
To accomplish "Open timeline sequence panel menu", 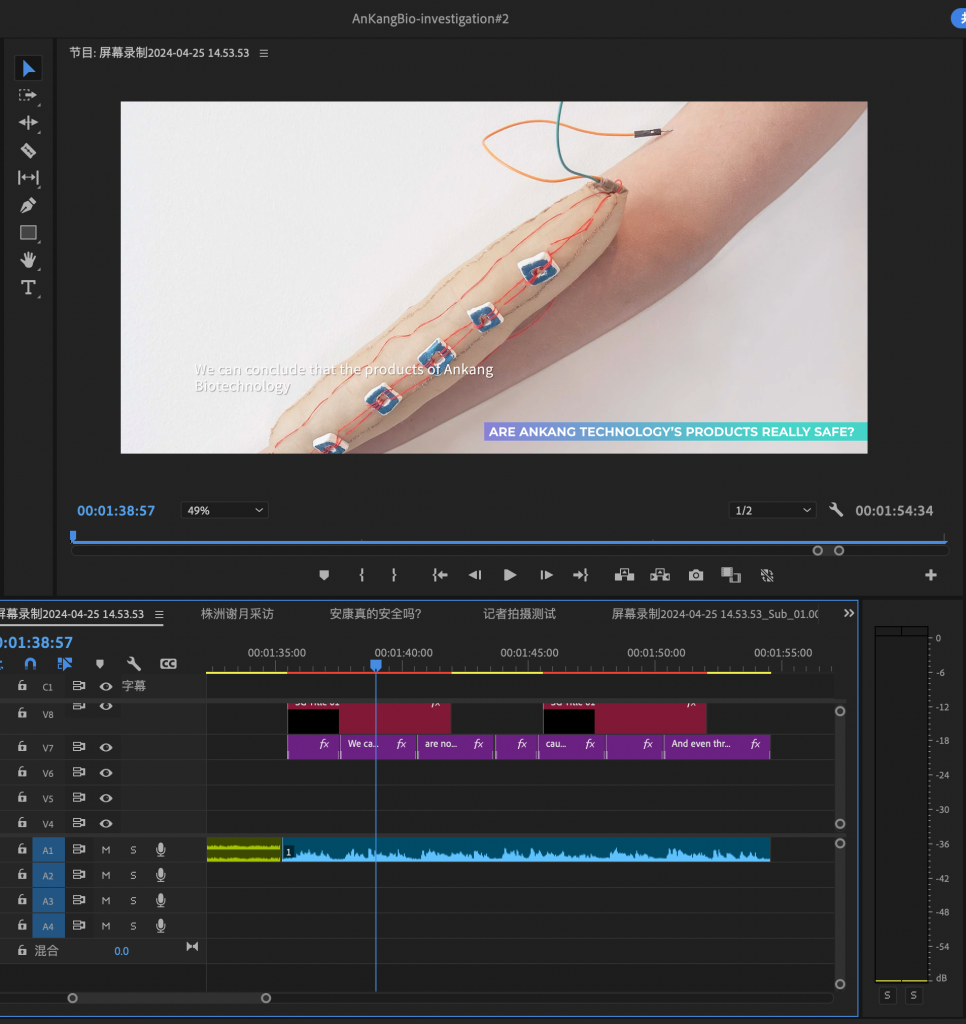I will pyautogui.click(x=159, y=615).
